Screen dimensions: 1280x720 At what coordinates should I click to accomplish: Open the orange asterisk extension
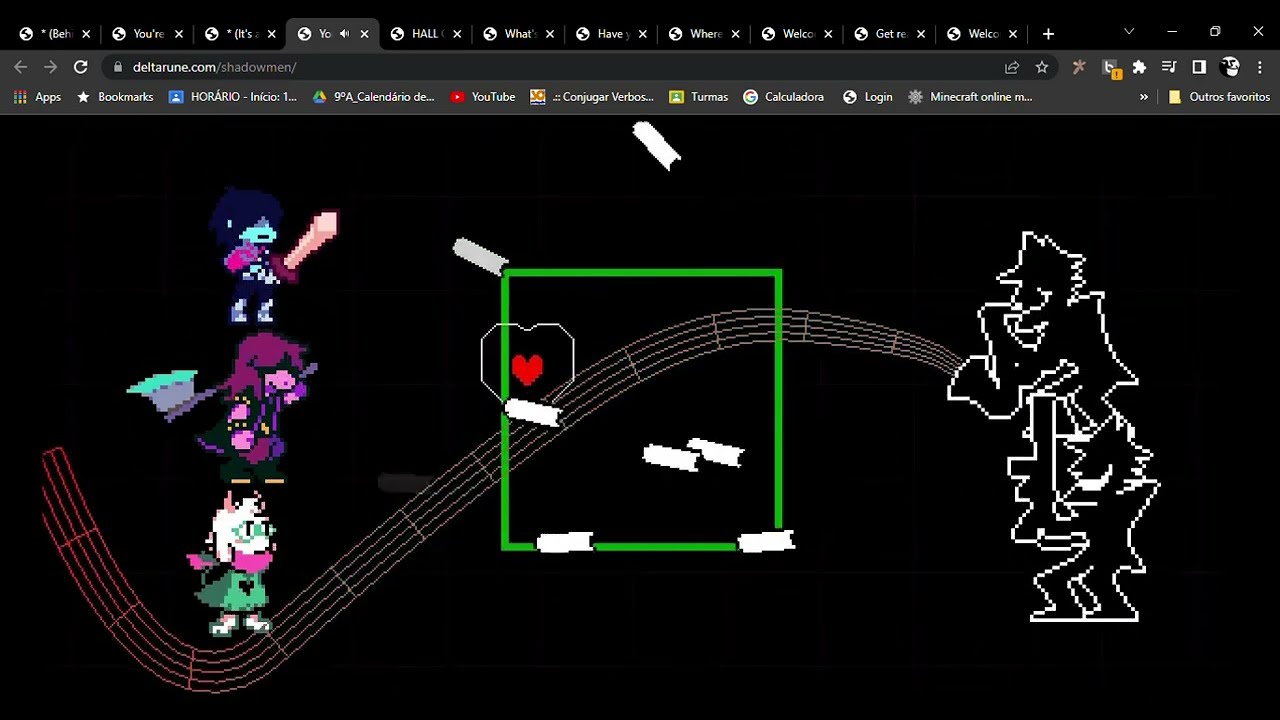point(1078,67)
